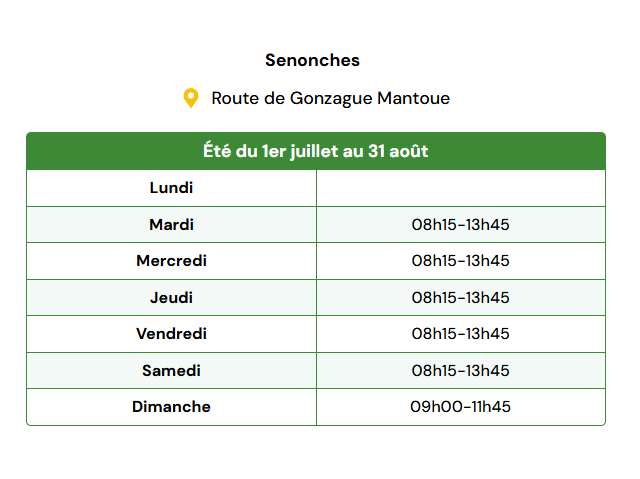Select the Dimanche day cell
The image size is (640, 479).
coord(171,407)
